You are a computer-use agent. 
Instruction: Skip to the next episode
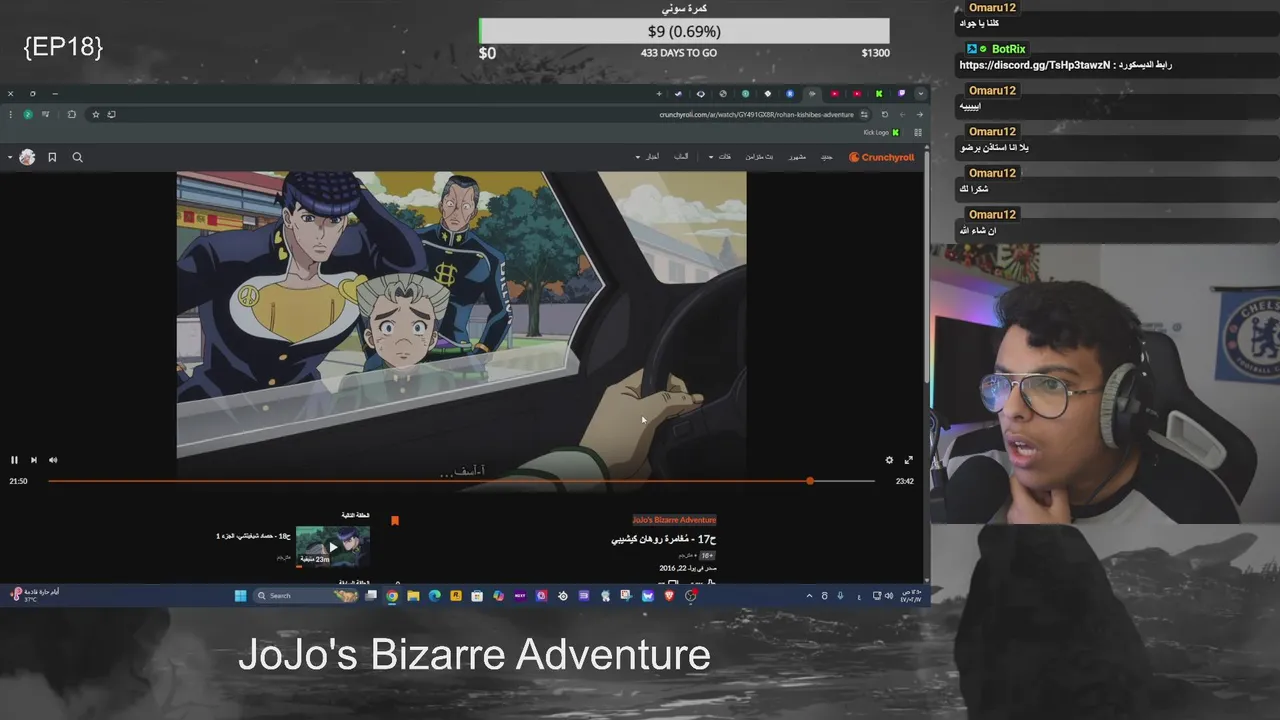point(33,460)
